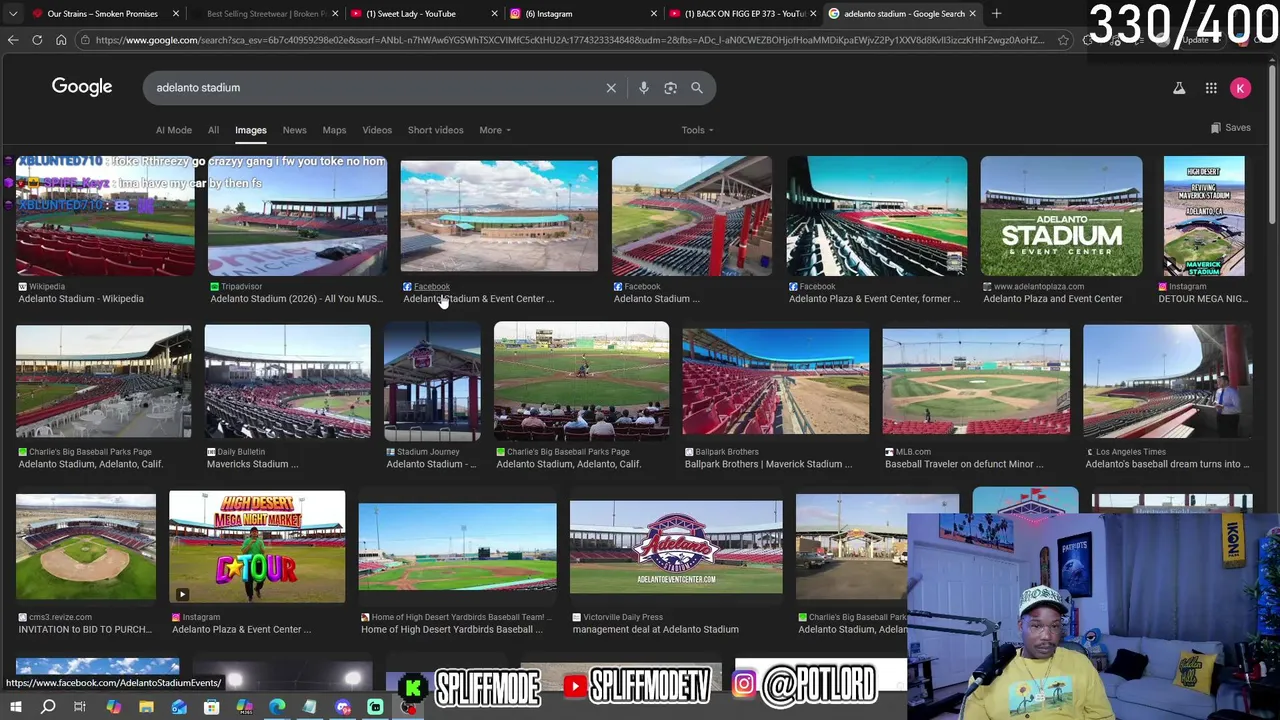
Task: Expand the More search filters dropdown
Action: pyautogui.click(x=494, y=130)
